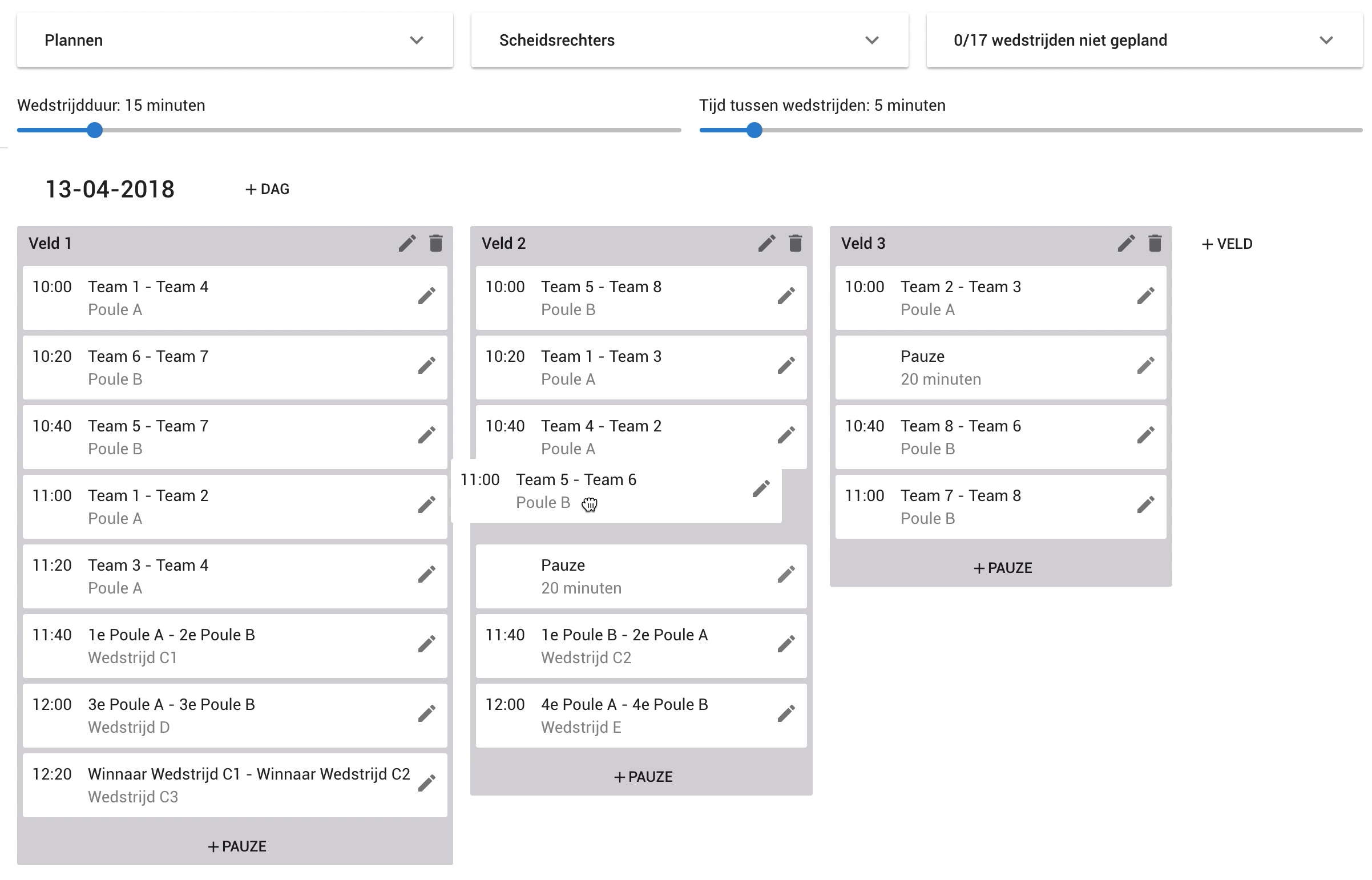Edit the dragged Team 5 - Team 6 match
The width and height of the screenshot is (1372, 880).
click(x=761, y=489)
